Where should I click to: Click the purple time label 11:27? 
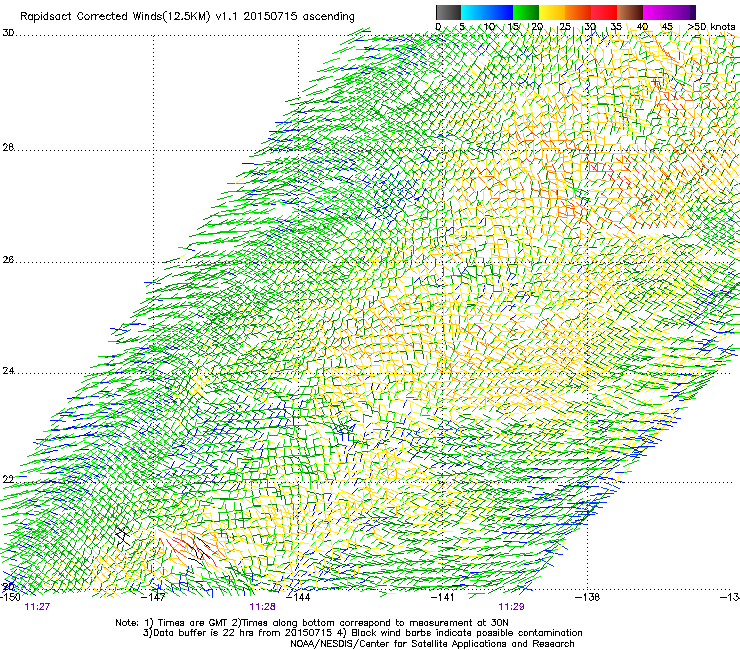[37, 607]
